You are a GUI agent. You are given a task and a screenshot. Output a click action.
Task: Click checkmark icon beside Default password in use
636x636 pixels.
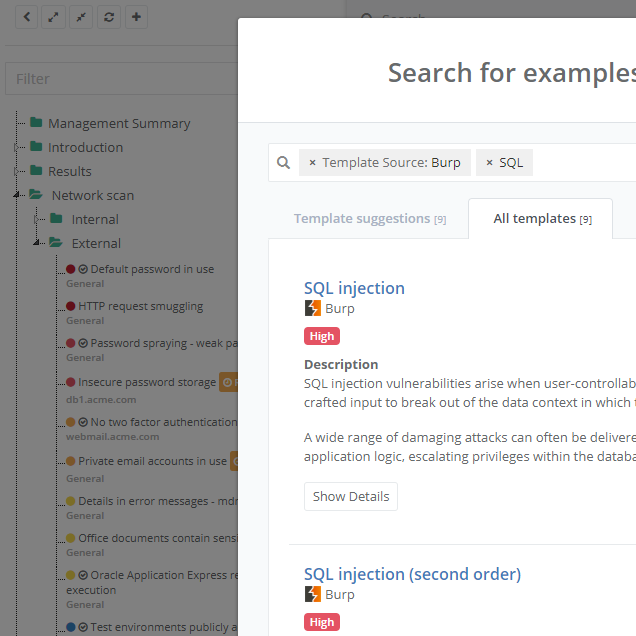(x=83, y=269)
